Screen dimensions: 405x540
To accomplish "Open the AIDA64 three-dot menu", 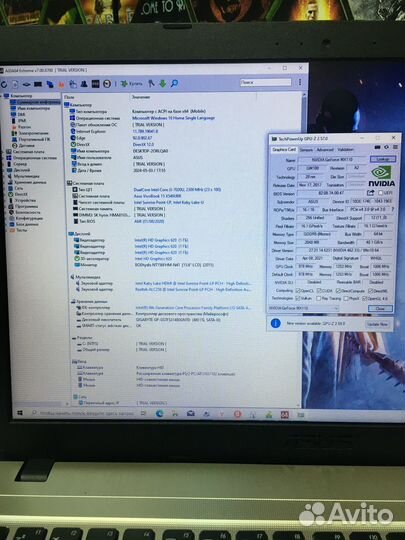I will pyautogui.click(x=300, y=82).
